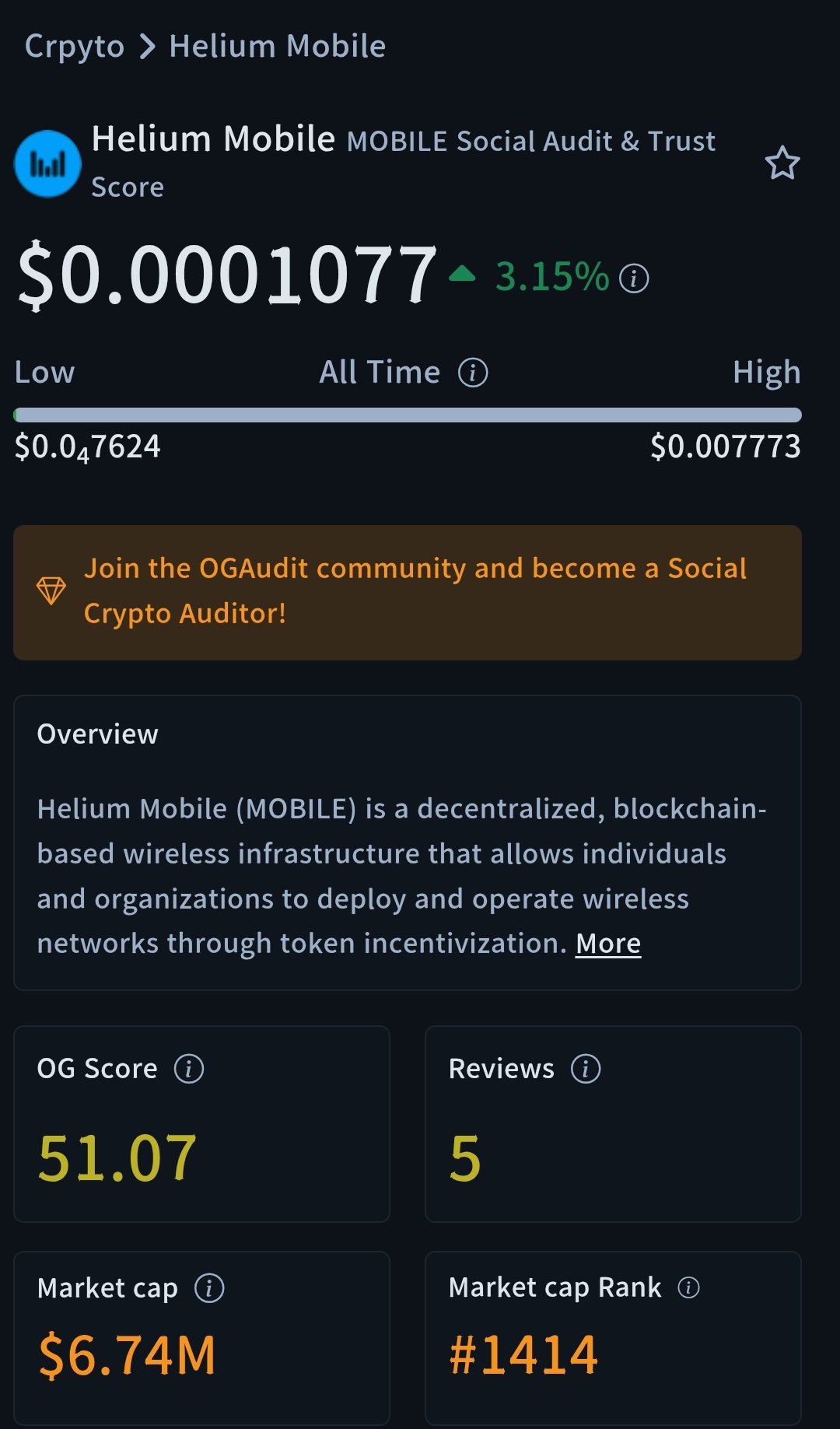840x1429 pixels.
Task: Click the Join the OGAudit community banner
Action: [x=415, y=591]
